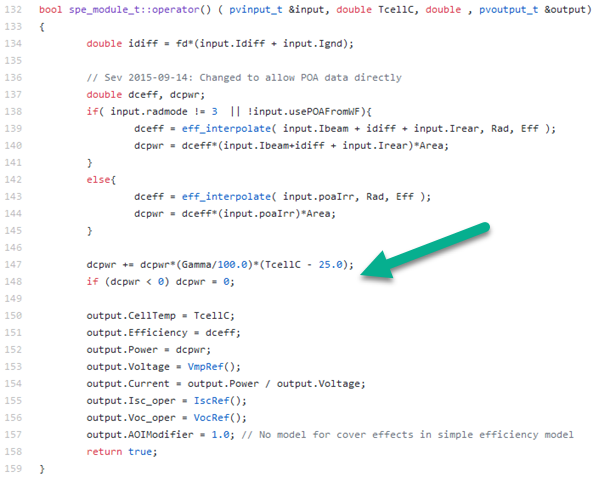Select line number 138
Screen dimensions: 599x477
(x=13, y=112)
